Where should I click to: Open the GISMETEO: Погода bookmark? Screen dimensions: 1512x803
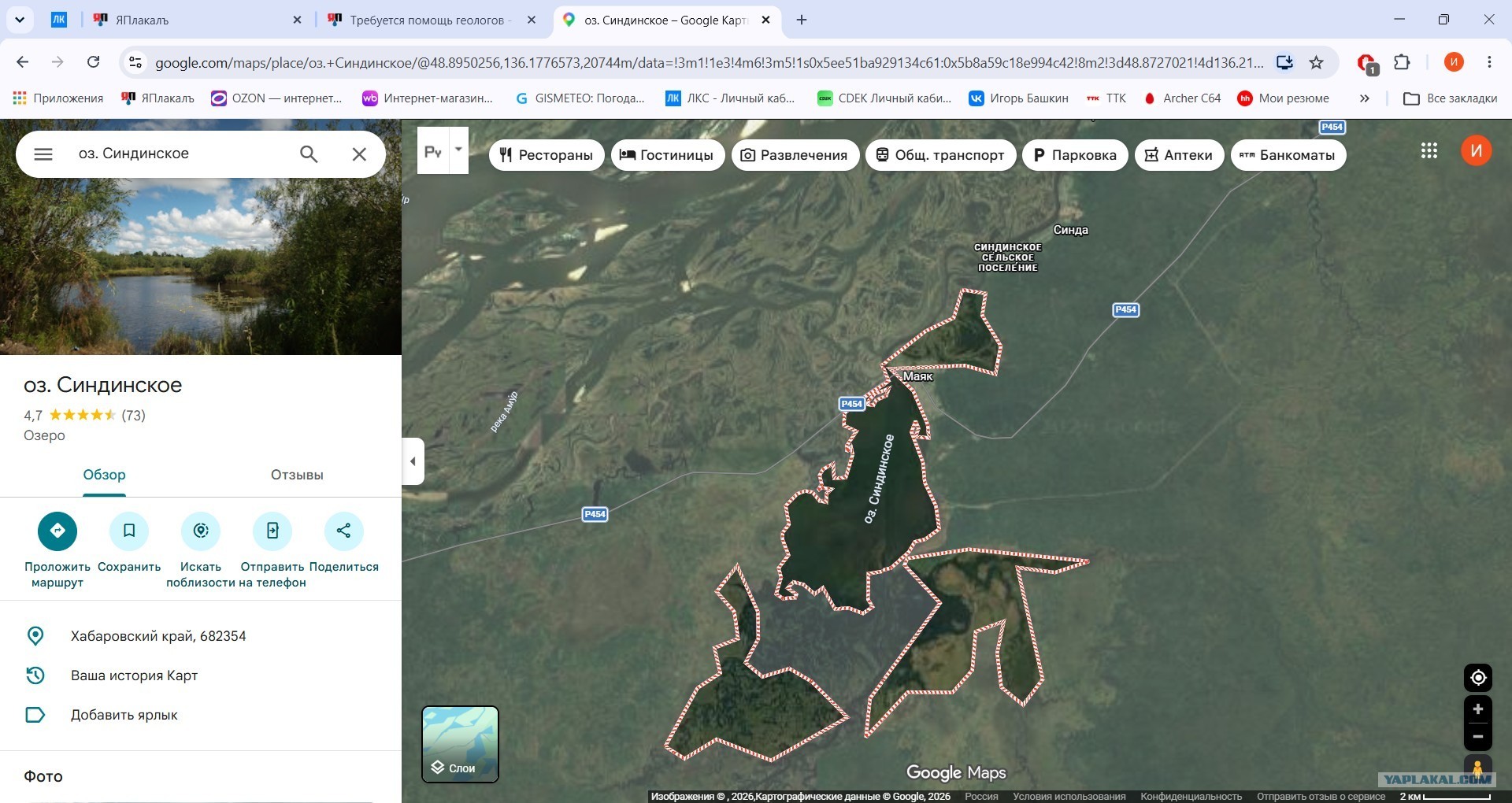coord(580,98)
